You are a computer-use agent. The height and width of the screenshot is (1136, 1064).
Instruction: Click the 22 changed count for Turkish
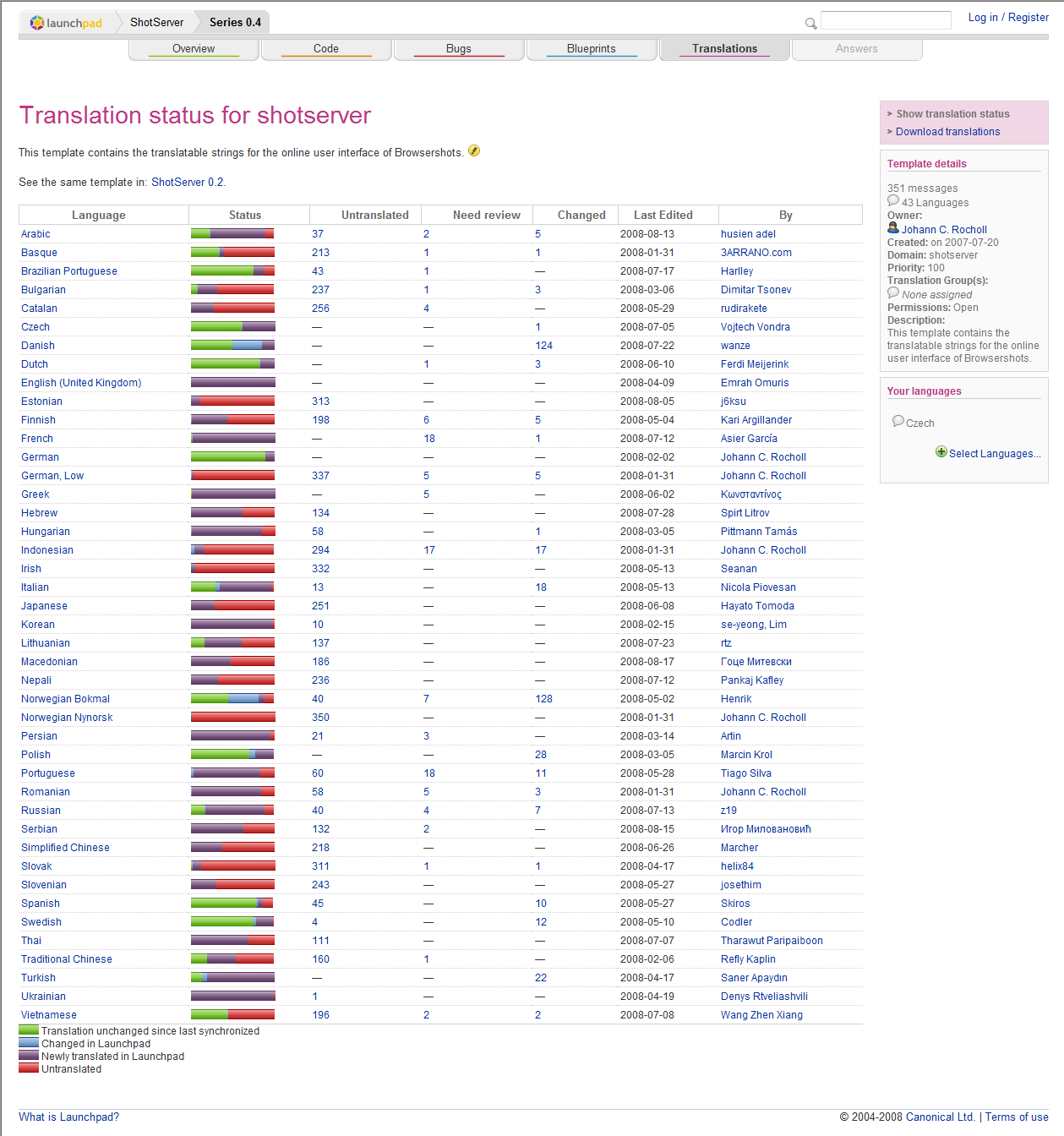[x=541, y=978]
